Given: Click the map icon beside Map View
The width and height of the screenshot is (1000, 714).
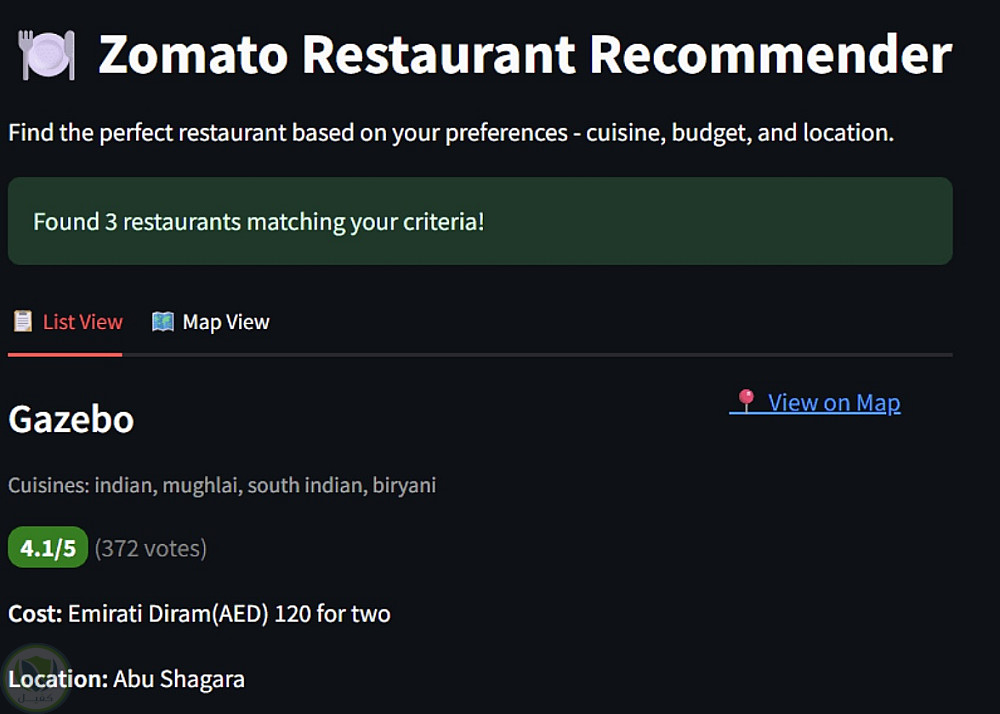Looking at the screenshot, I should coord(162,321).
